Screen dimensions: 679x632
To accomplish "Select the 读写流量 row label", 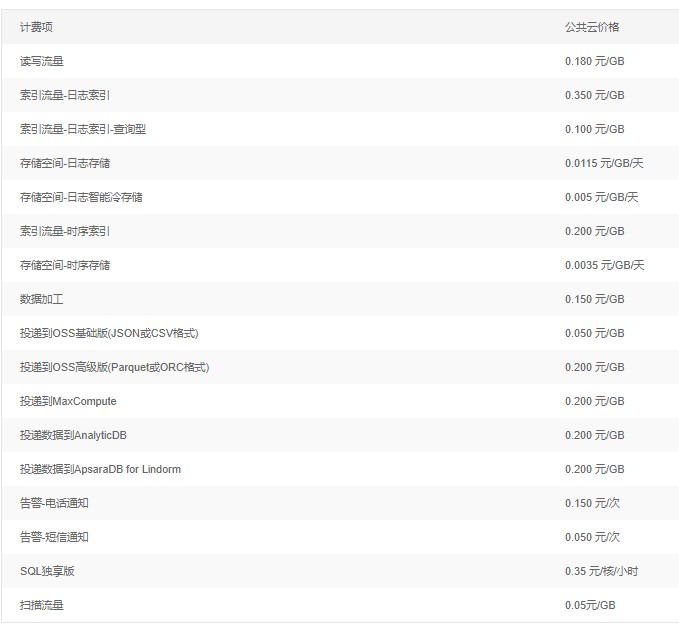I will (x=42, y=61).
